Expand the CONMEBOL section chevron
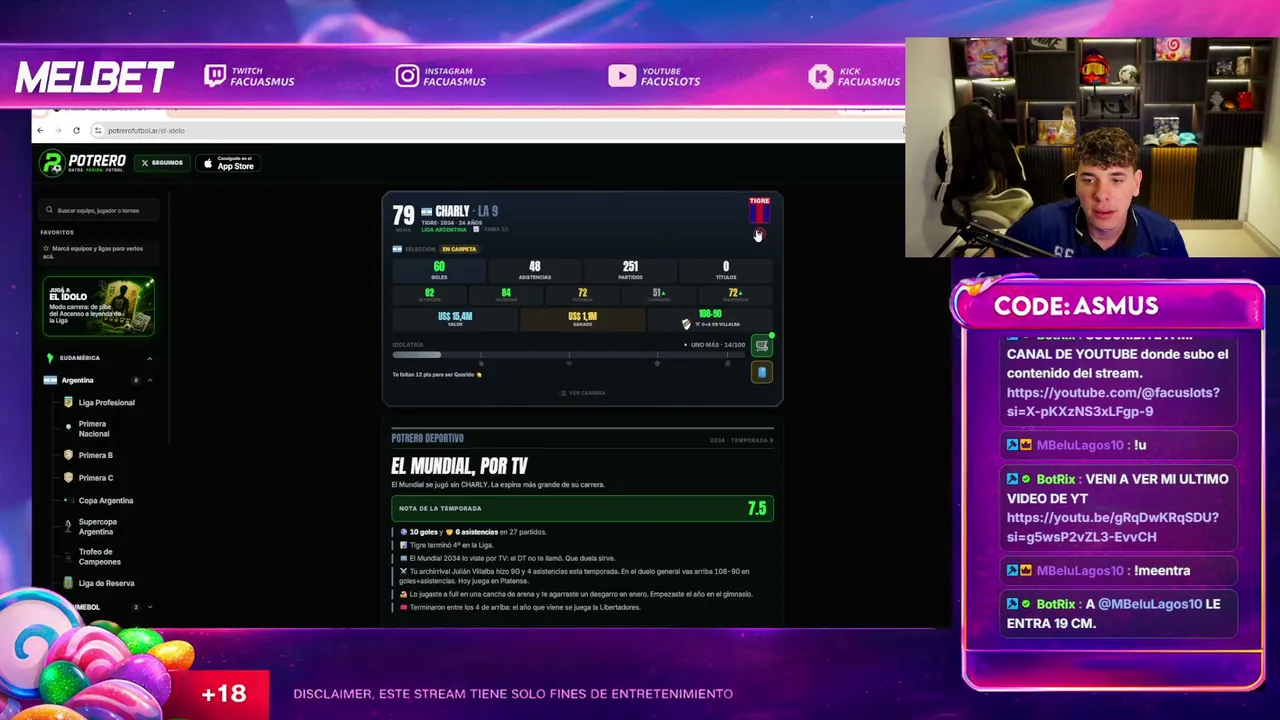 click(150, 607)
